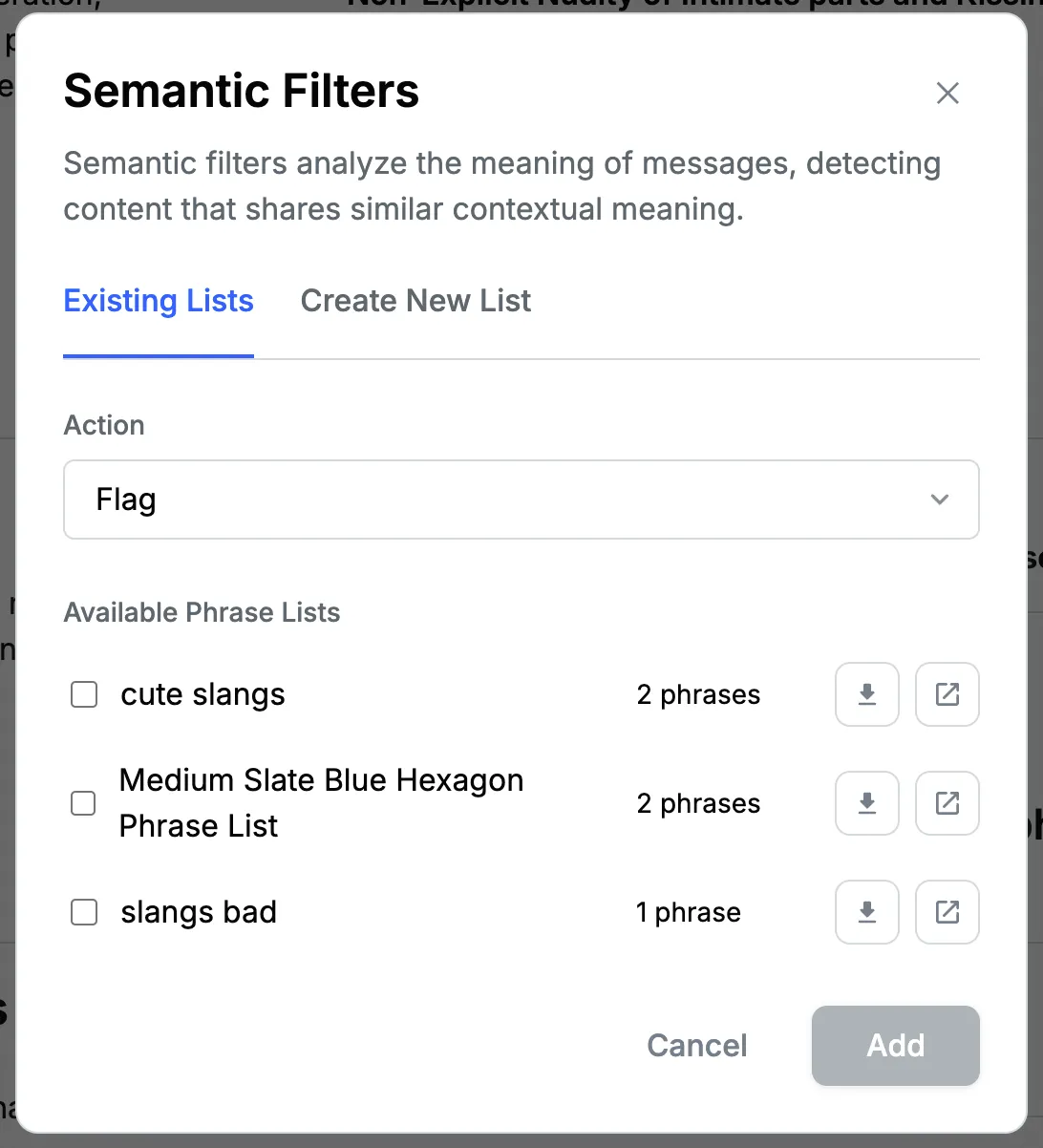Select the Existing Lists tab

[x=159, y=301]
